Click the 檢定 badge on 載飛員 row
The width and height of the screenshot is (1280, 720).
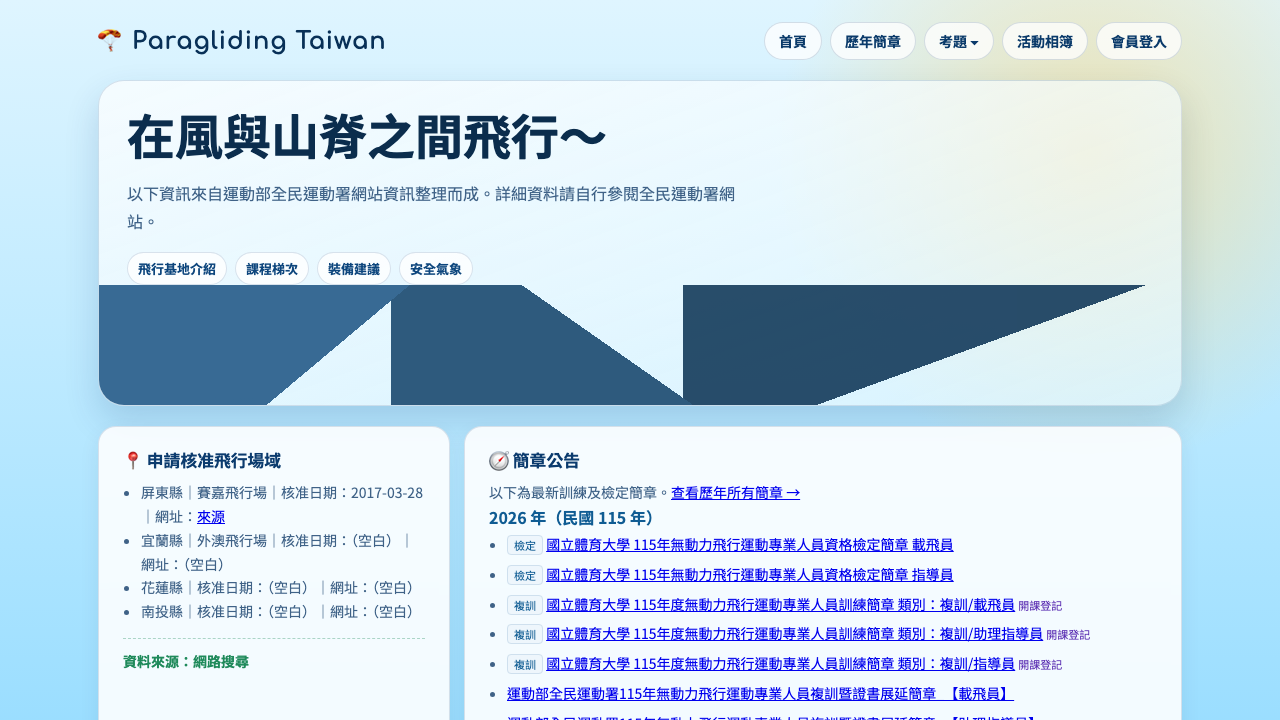point(525,545)
